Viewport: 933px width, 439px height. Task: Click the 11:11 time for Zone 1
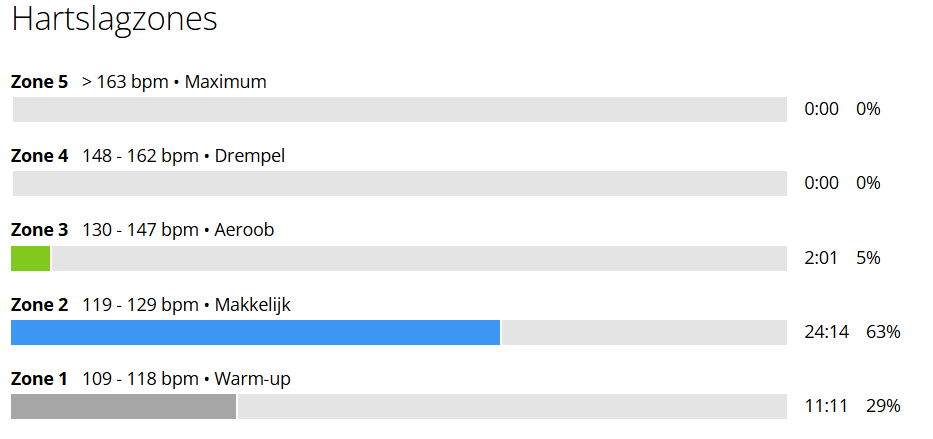[x=826, y=406]
